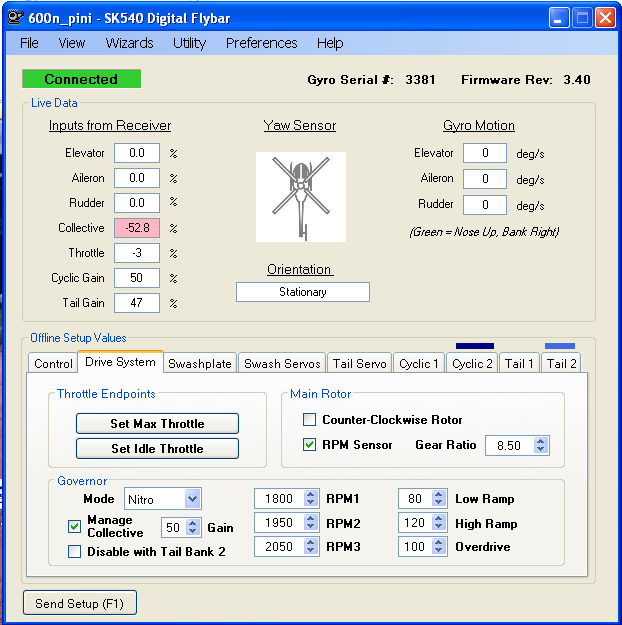The image size is (622, 625).
Task: Enable Disable with Tail Bank 2
Action: pos(75,551)
